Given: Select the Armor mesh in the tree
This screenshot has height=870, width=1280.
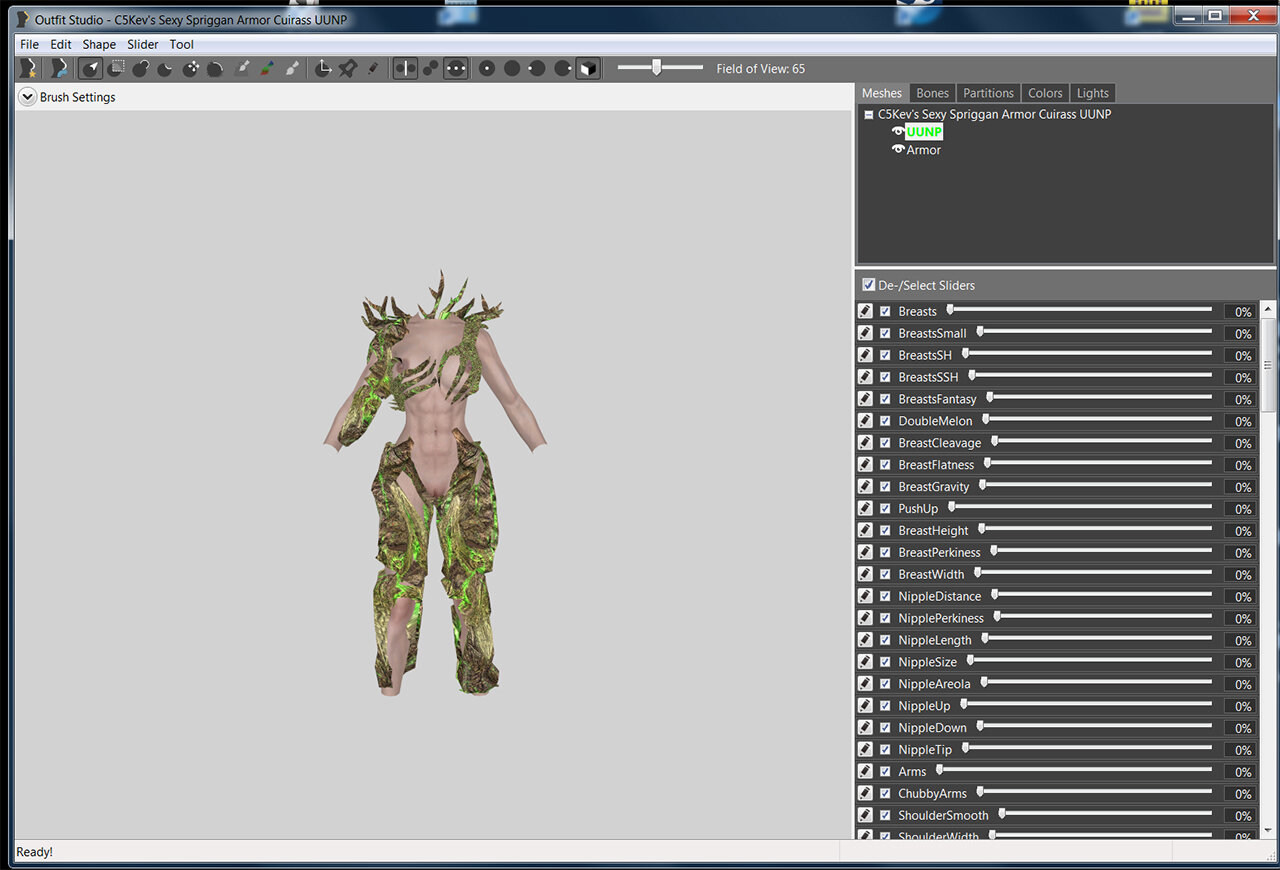Looking at the screenshot, I should 923,150.
